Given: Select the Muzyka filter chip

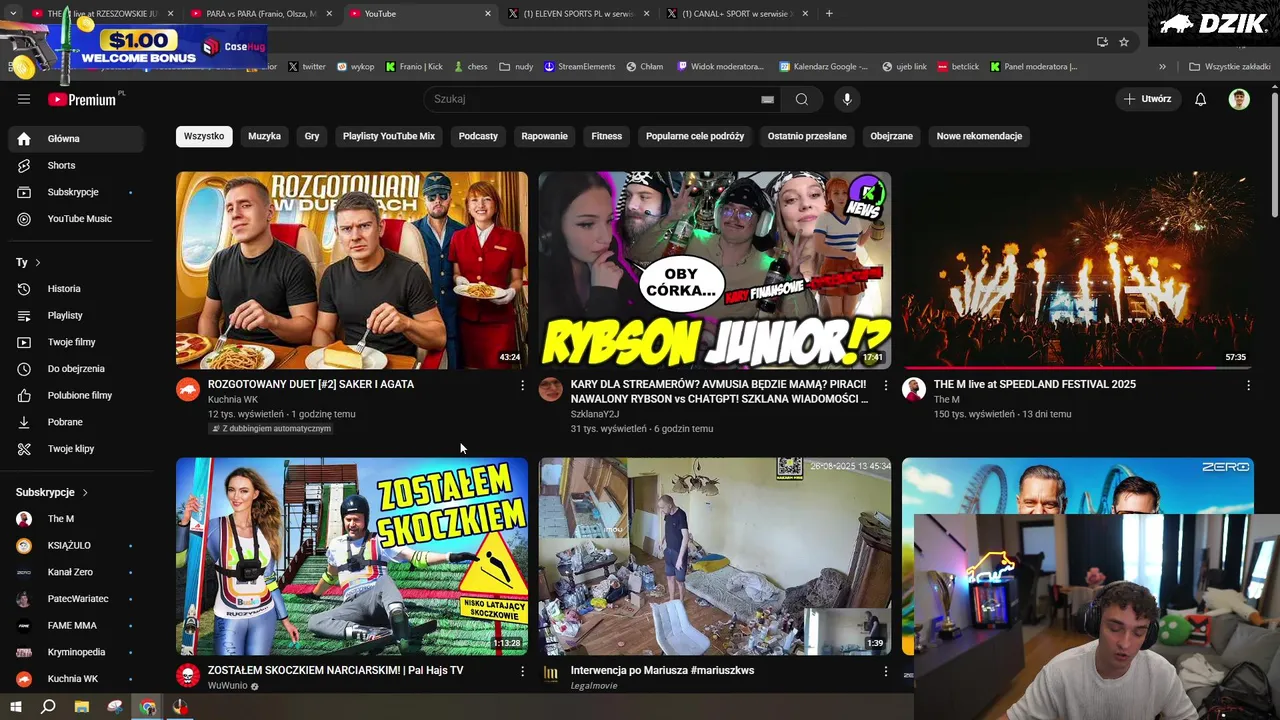Looking at the screenshot, I should [264, 136].
